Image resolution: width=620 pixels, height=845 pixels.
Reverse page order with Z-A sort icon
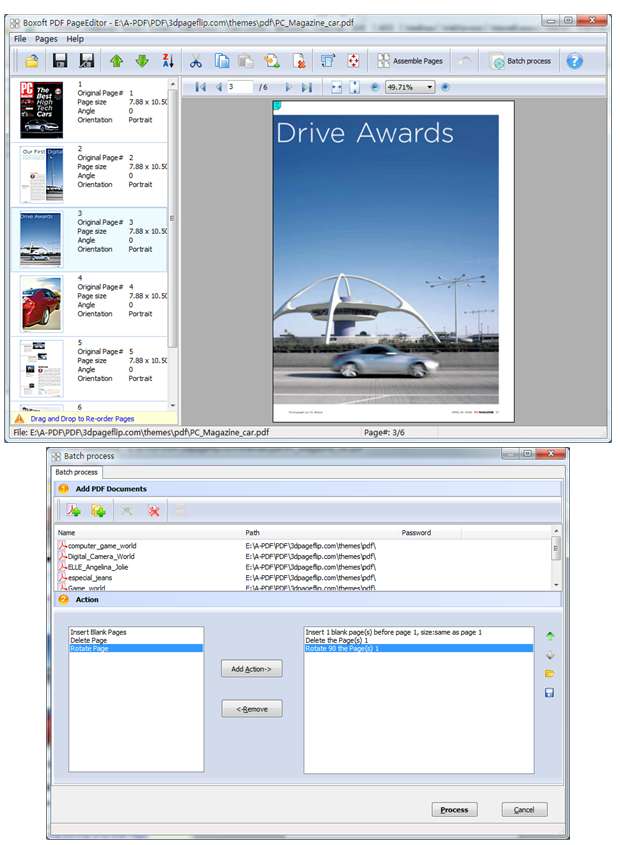tap(168, 61)
